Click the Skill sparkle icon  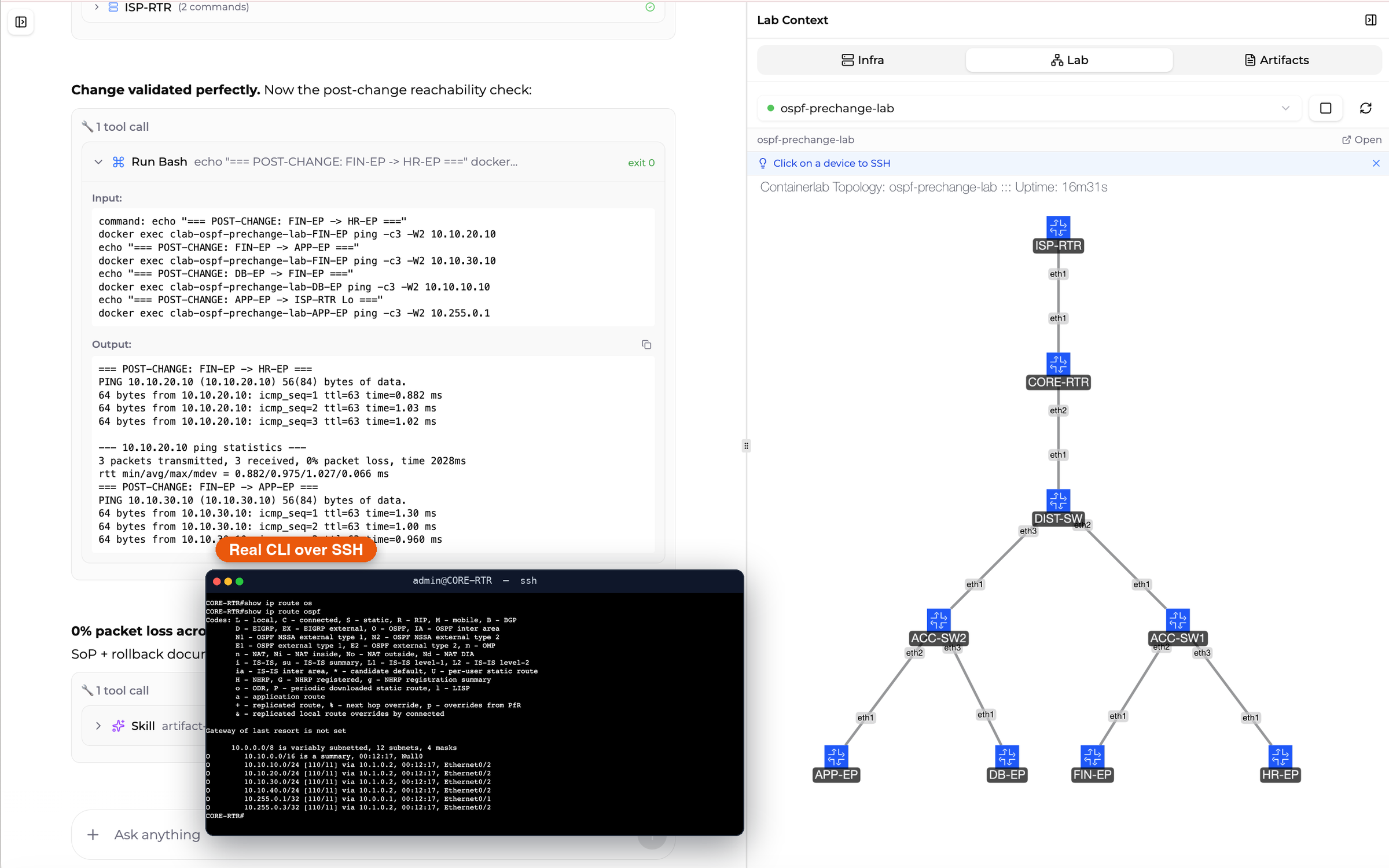(118, 726)
